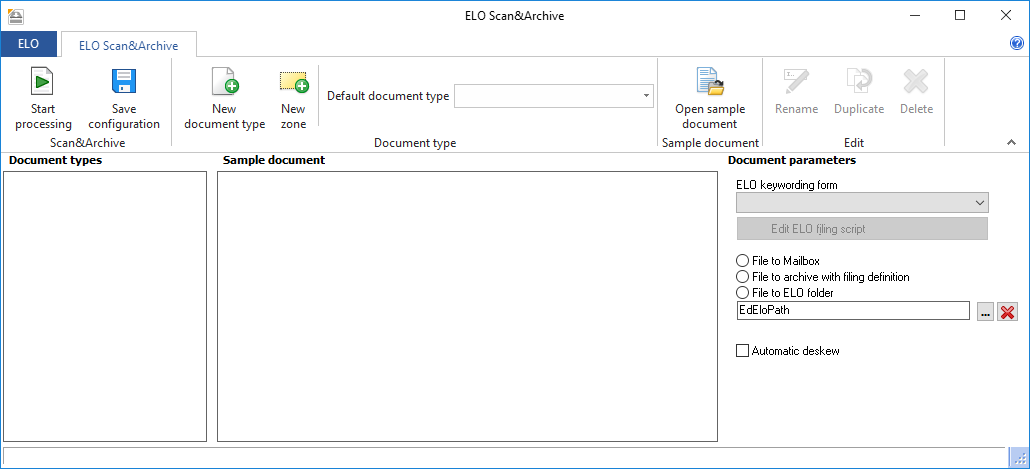Click the Rename ribbon icon
This screenshot has width=1030, height=469.
click(x=796, y=82)
